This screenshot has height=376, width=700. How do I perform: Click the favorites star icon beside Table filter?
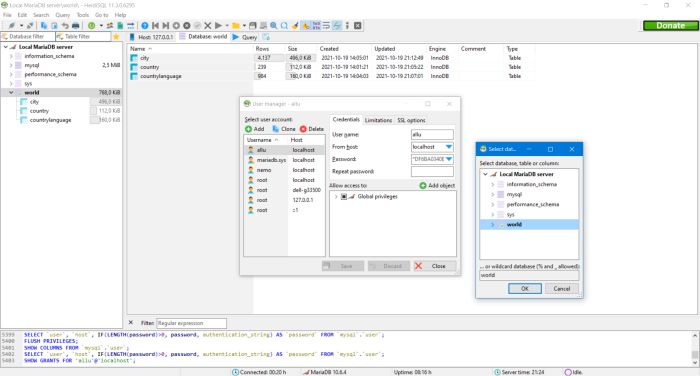point(116,37)
